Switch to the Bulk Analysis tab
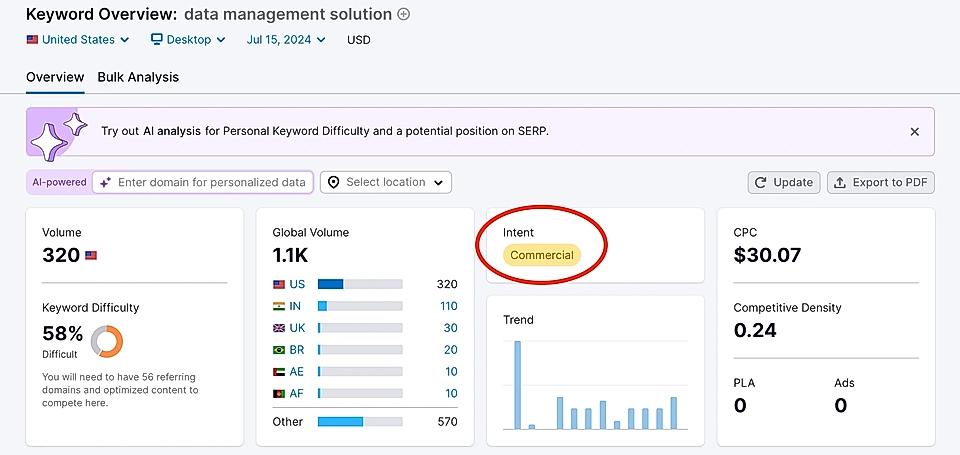 pyautogui.click(x=138, y=77)
